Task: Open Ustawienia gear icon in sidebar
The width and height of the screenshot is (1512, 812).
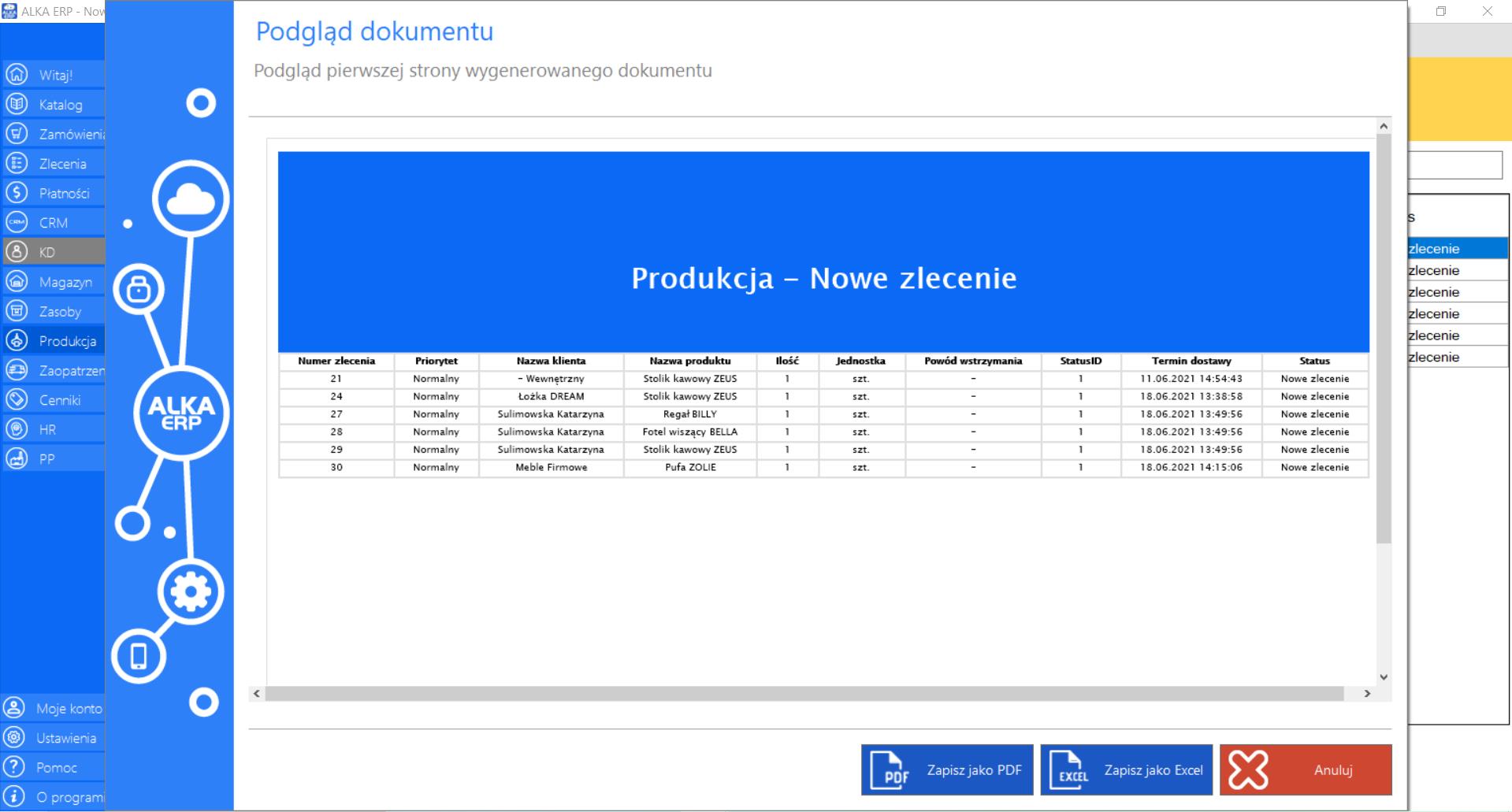Action: click(x=14, y=738)
